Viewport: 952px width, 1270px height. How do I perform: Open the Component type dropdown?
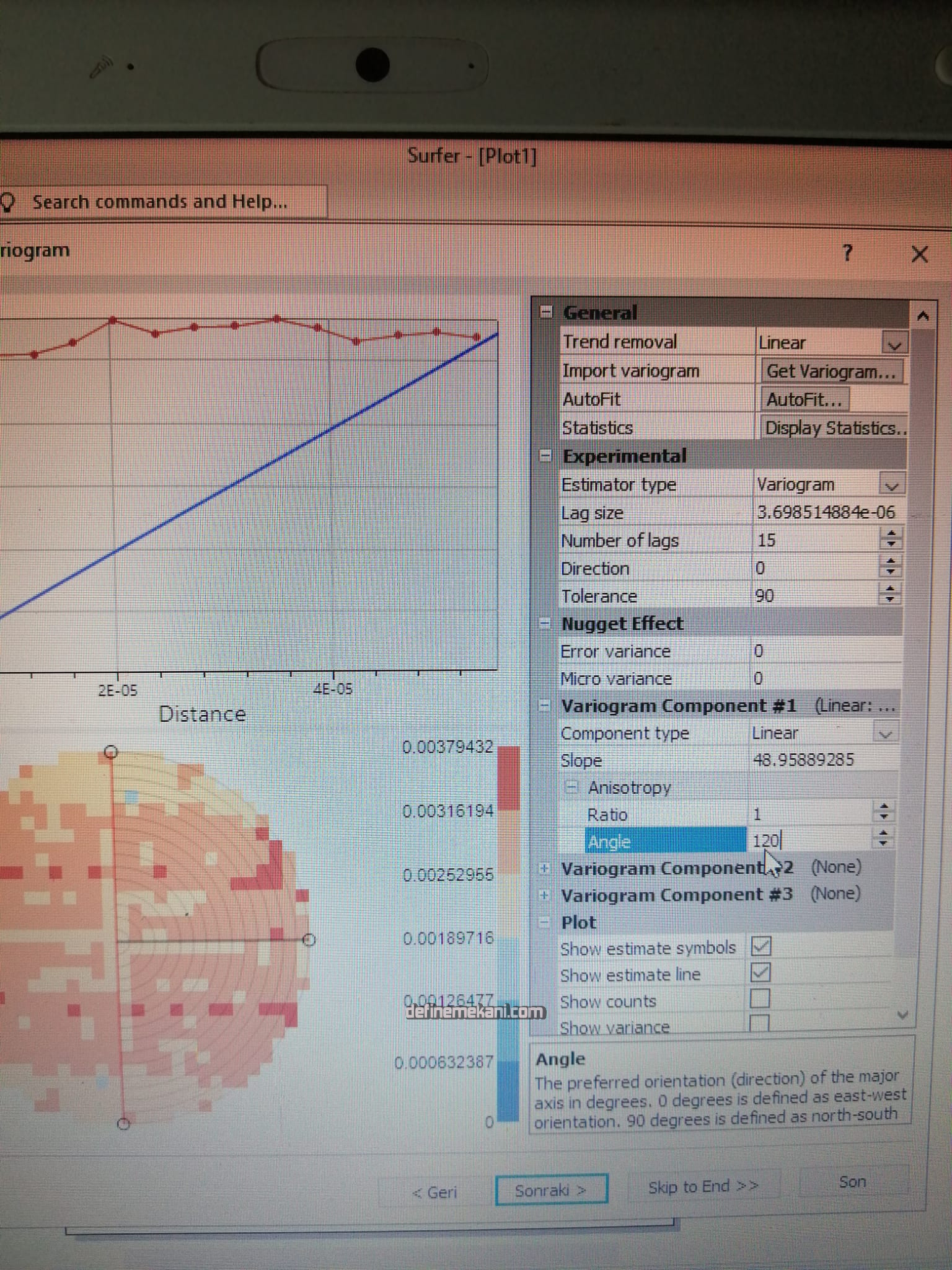(x=884, y=734)
